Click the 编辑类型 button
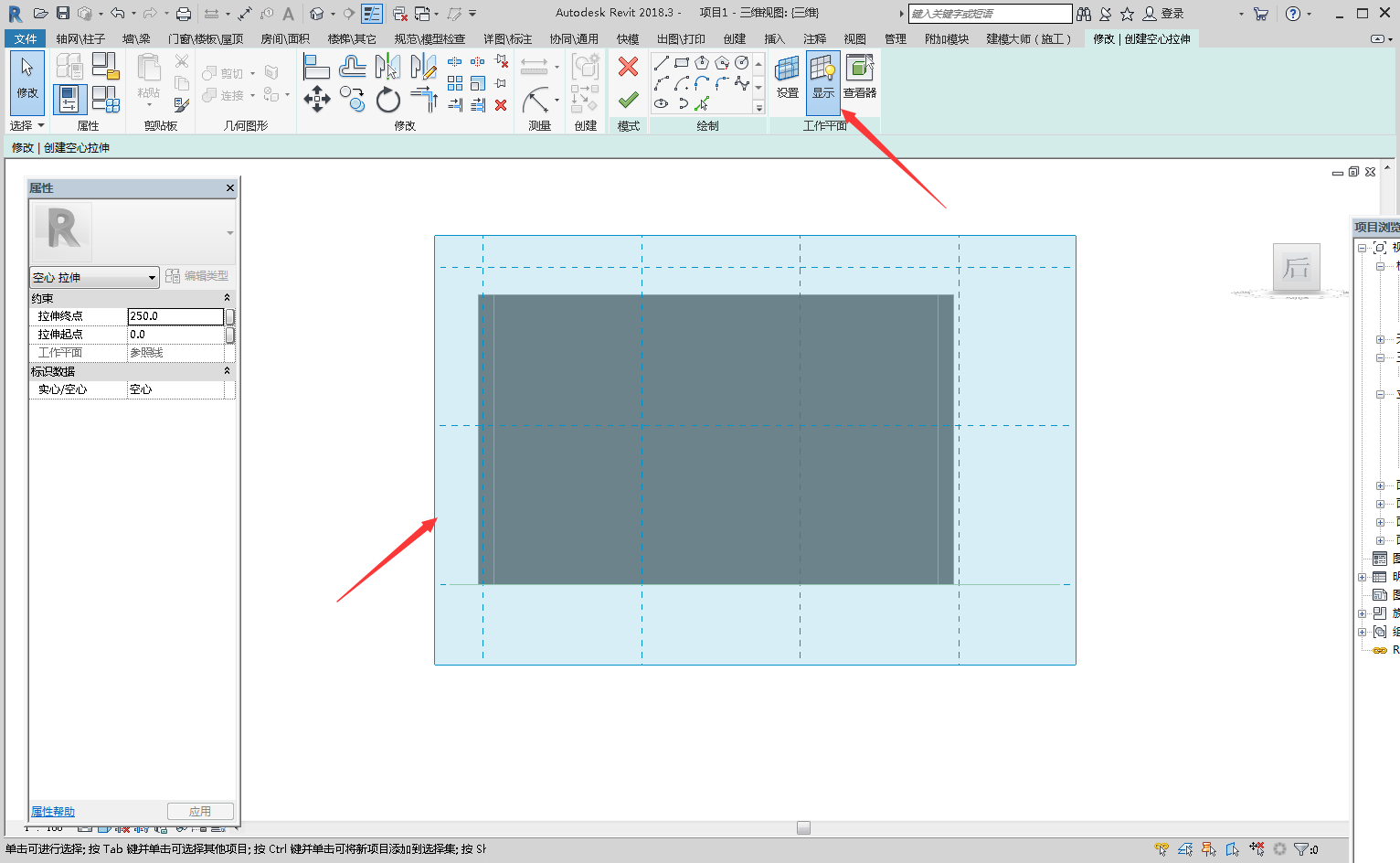Viewport: 1400px width, 863px height. (196, 276)
